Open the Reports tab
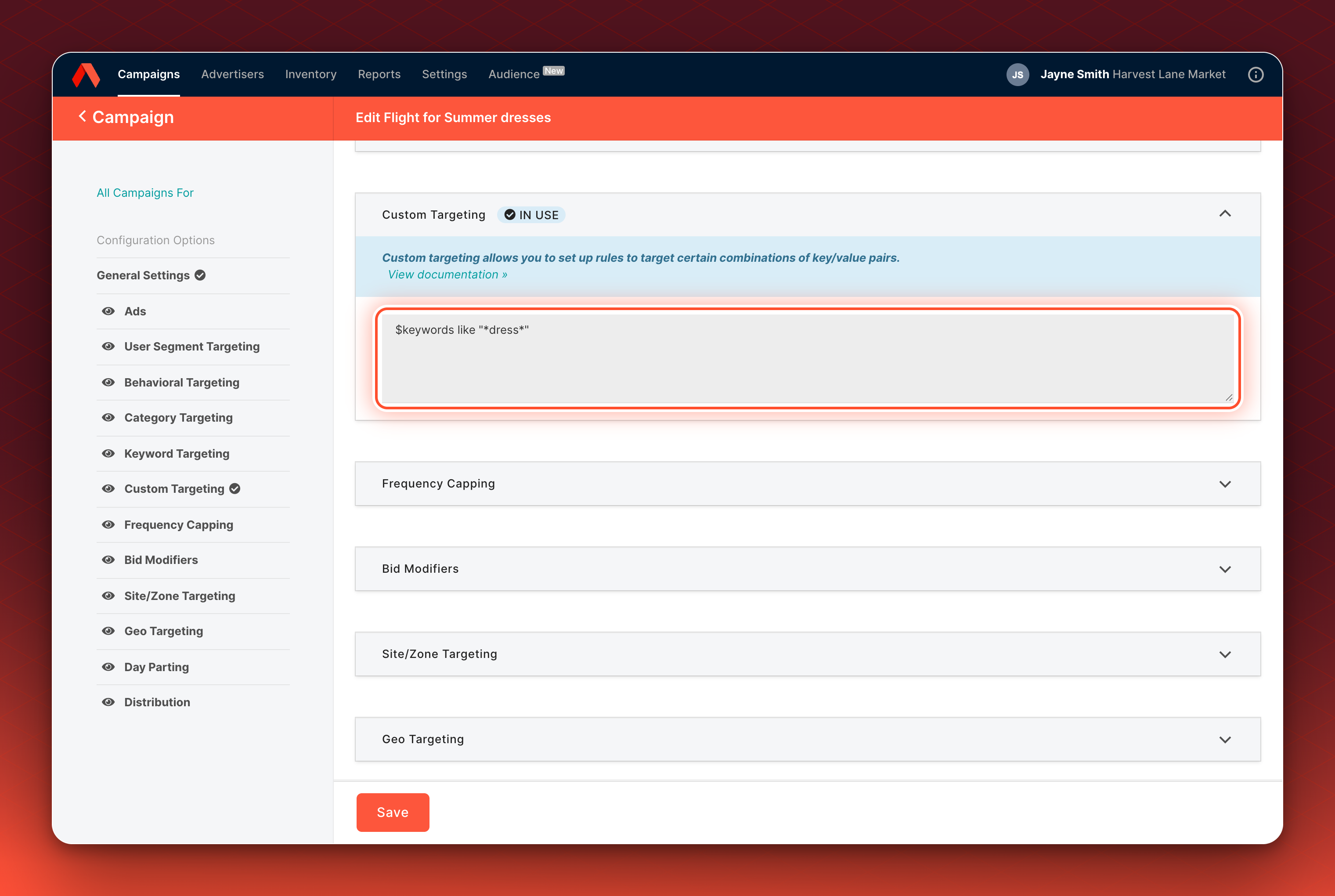This screenshot has height=896, width=1335. [x=379, y=74]
